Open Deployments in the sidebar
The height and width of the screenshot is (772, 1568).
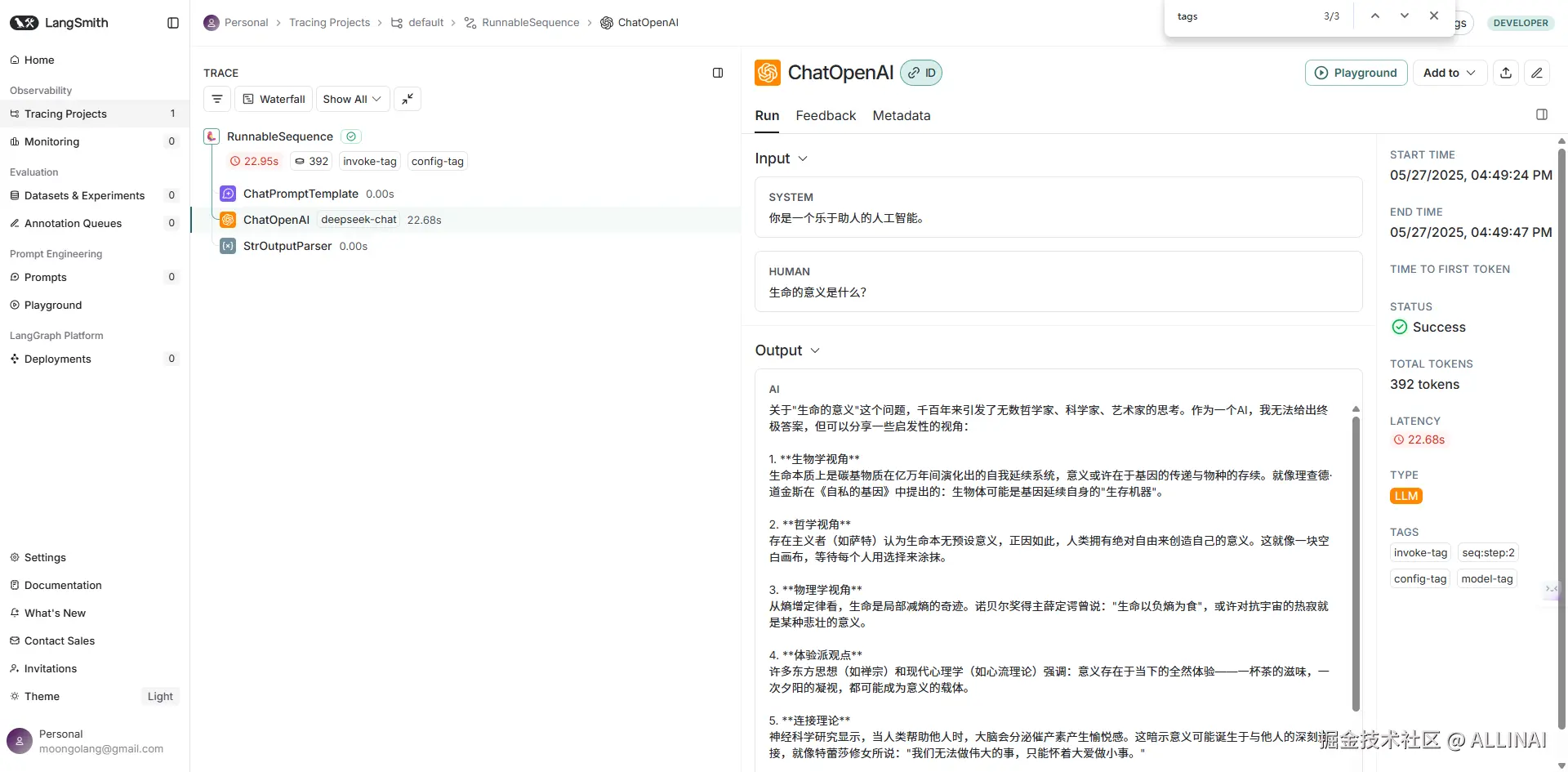point(95,359)
